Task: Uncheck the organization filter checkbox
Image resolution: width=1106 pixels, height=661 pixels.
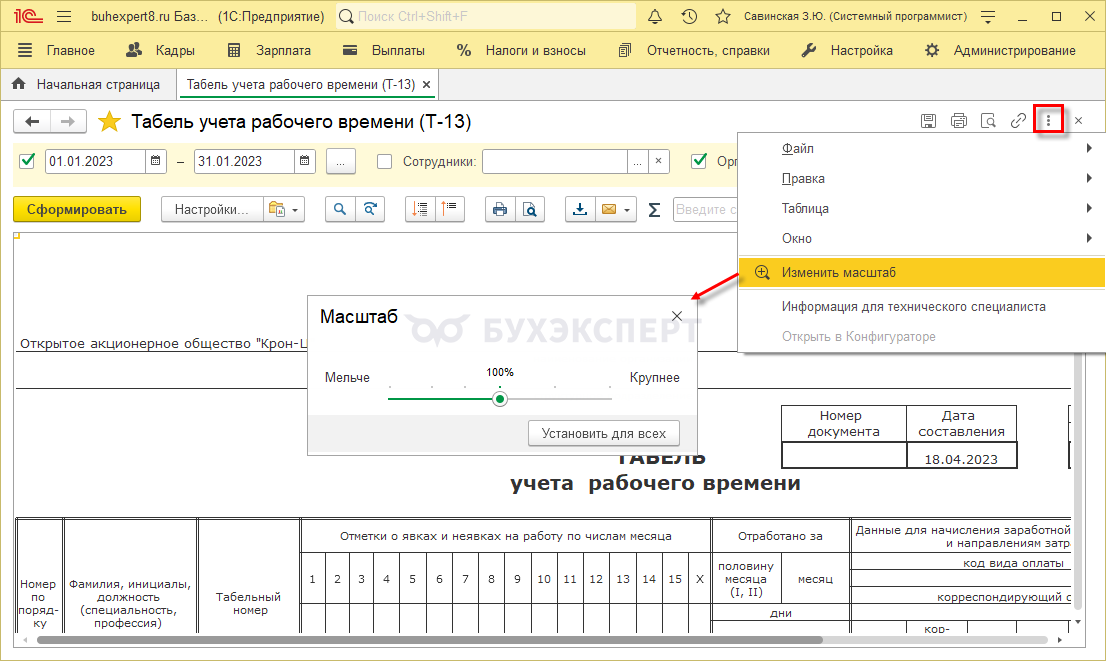Action: pos(699,161)
